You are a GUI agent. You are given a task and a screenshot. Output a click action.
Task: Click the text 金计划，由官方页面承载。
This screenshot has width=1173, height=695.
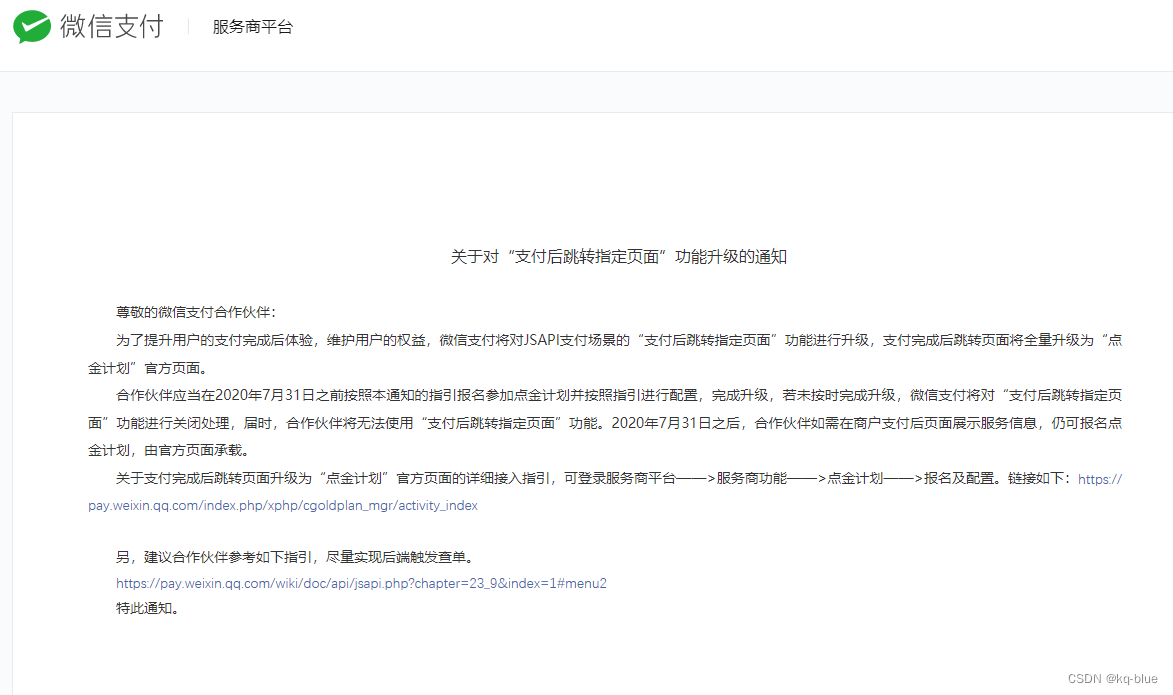pyautogui.click(x=169, y=450)
